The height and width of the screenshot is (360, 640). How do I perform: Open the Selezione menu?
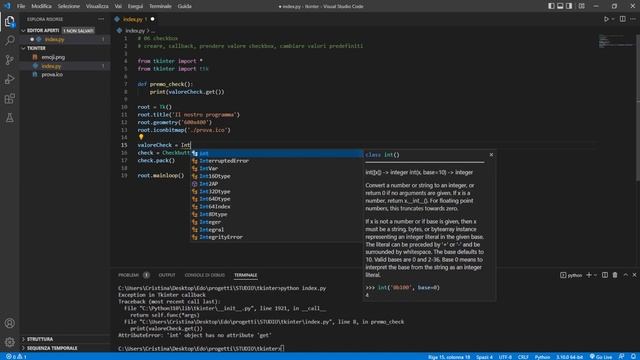[x=69, y=6]
